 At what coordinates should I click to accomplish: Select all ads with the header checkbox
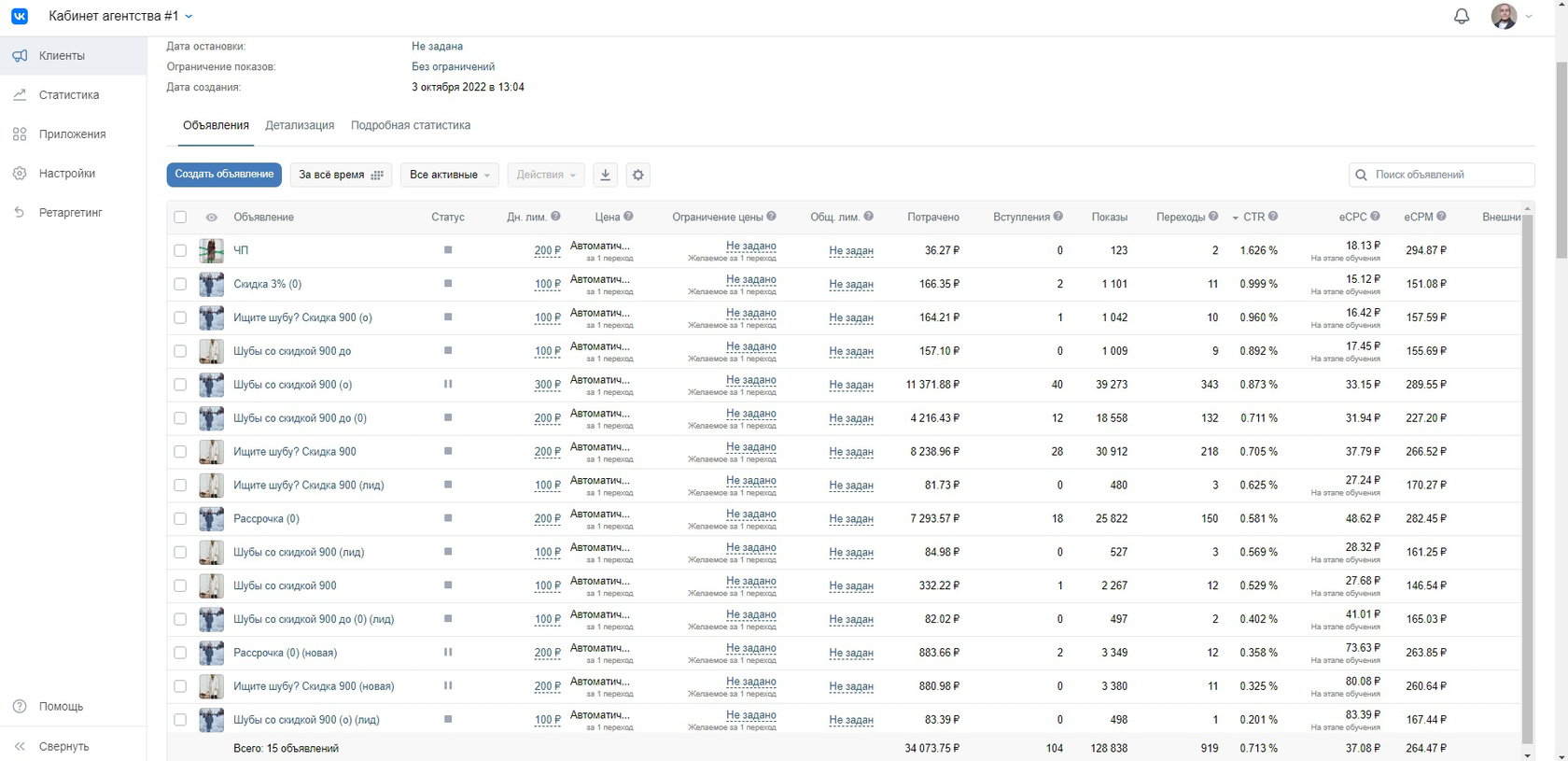click(180, 217)
